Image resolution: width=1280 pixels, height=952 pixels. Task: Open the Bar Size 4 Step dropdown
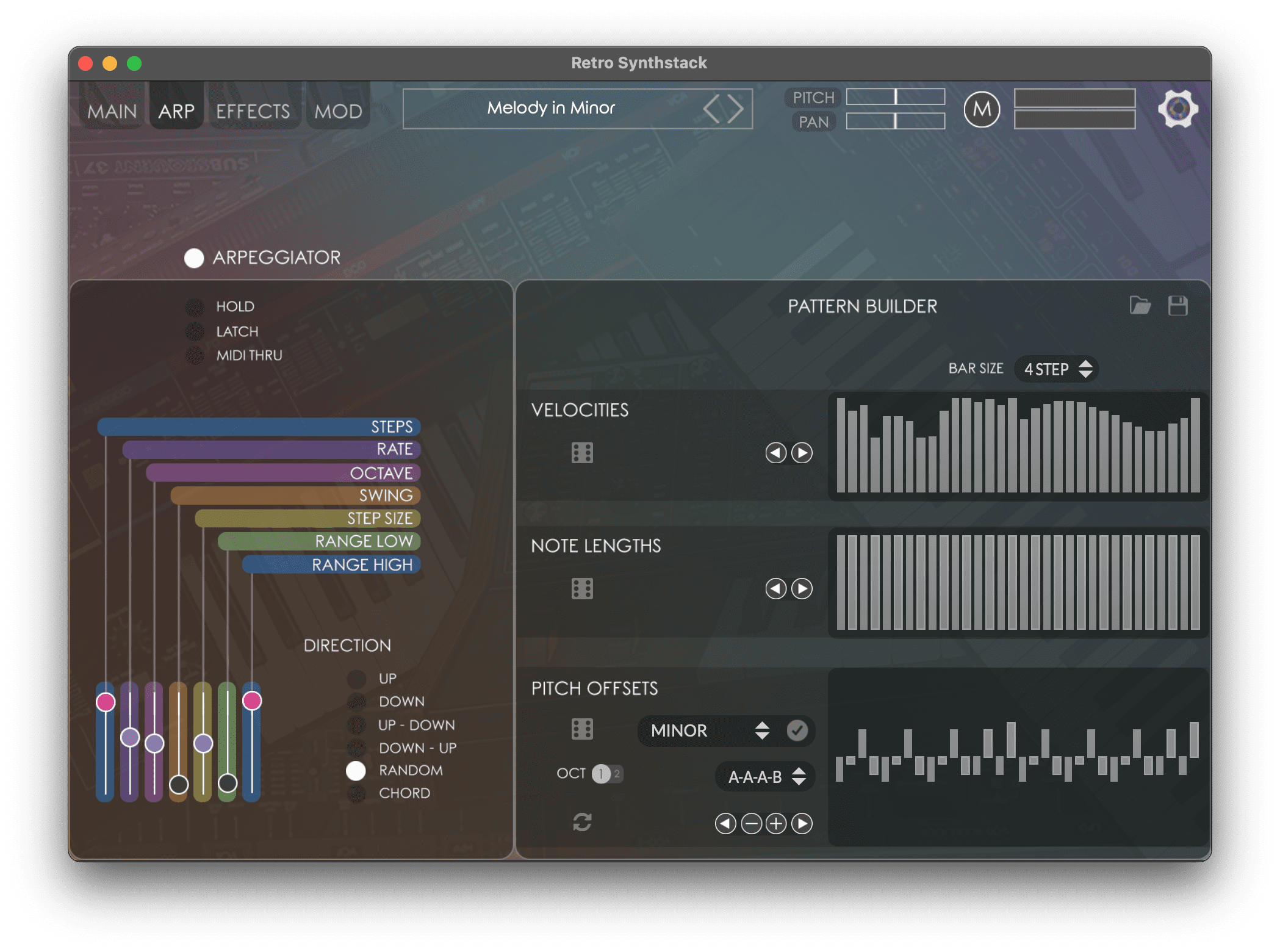tap(1057, 369)
